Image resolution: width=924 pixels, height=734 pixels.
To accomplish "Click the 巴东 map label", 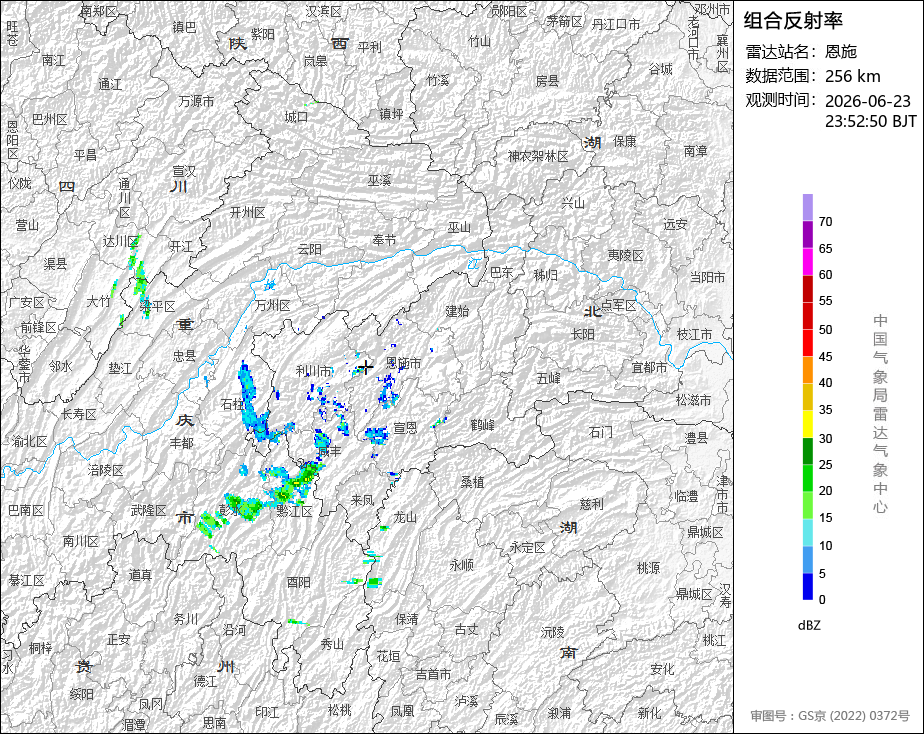I will [x=502, y=272].
